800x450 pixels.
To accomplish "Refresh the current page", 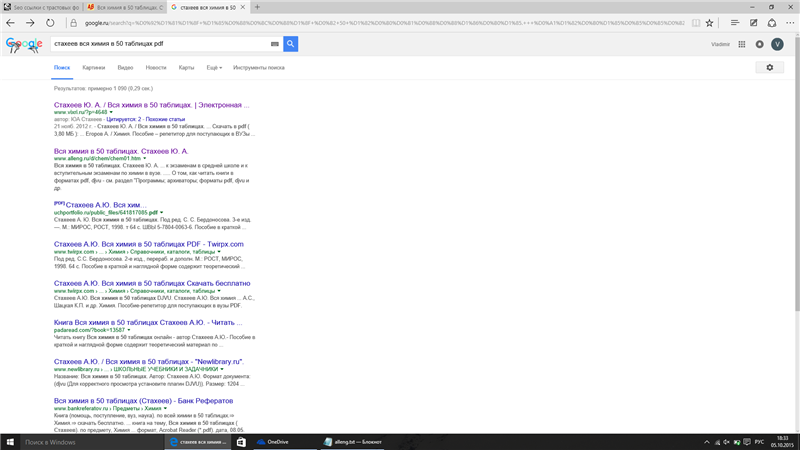I will [50, 23].
